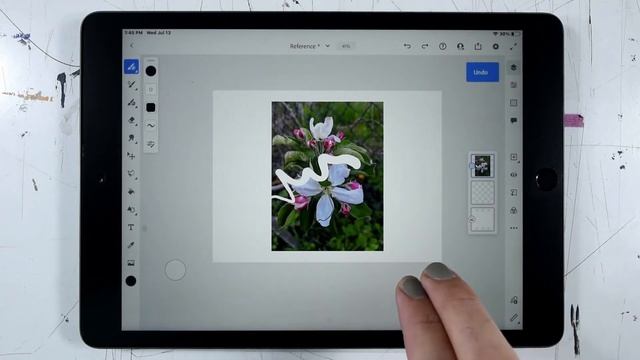The height and width of the screenshot is (360, 640).
Task: Go back with the top-left arrow
Action: [132, 46]
